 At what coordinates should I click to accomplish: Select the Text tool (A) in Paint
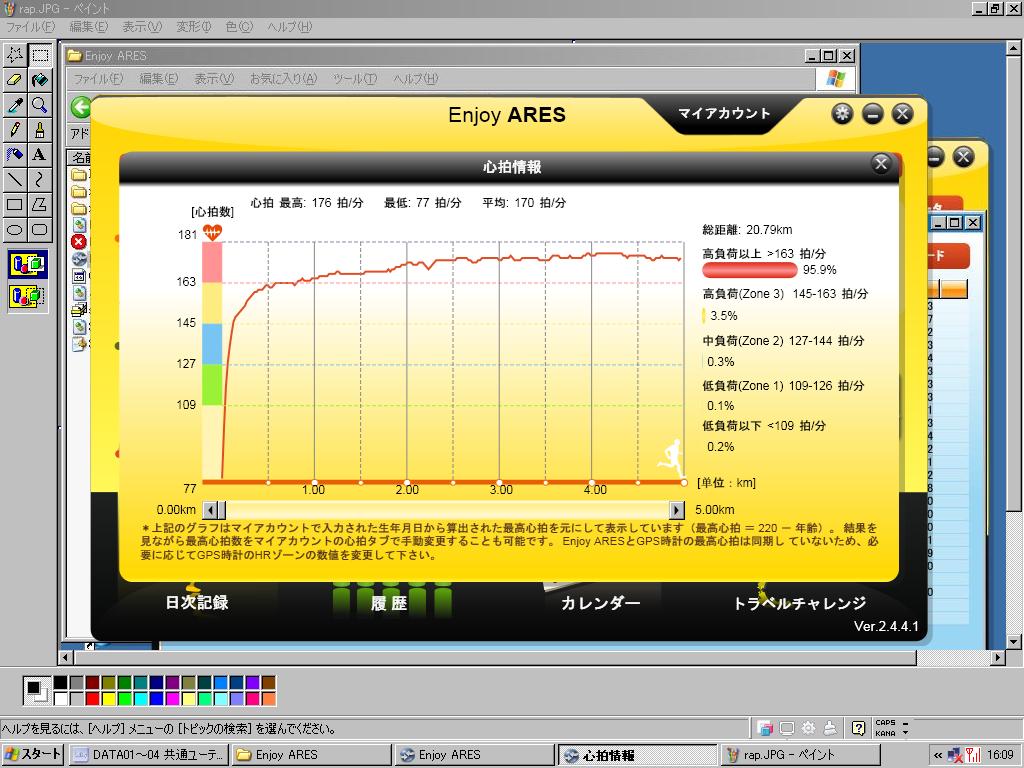(40, 154)
